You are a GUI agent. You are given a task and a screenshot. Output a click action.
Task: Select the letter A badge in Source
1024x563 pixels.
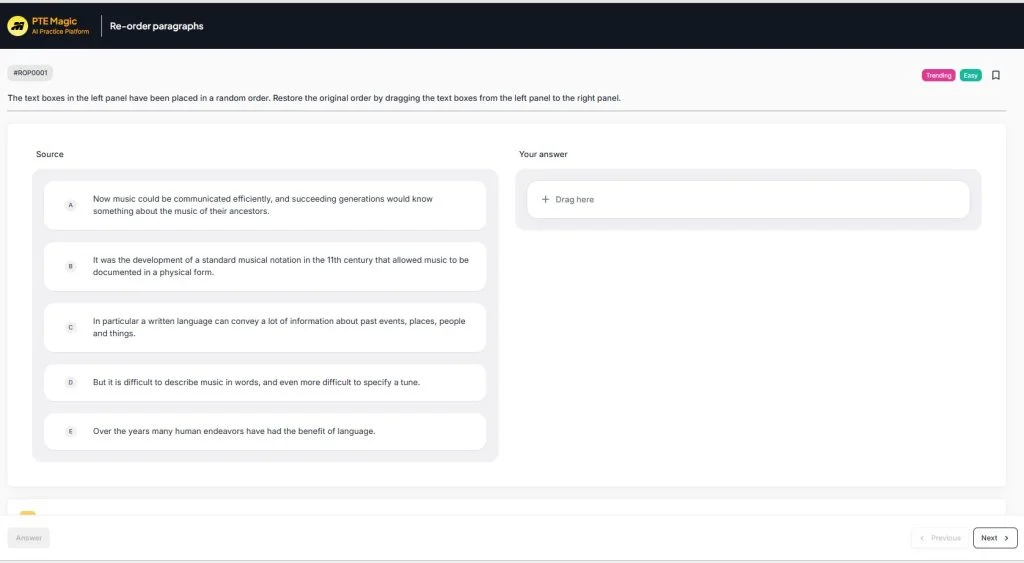click(70, 205)
